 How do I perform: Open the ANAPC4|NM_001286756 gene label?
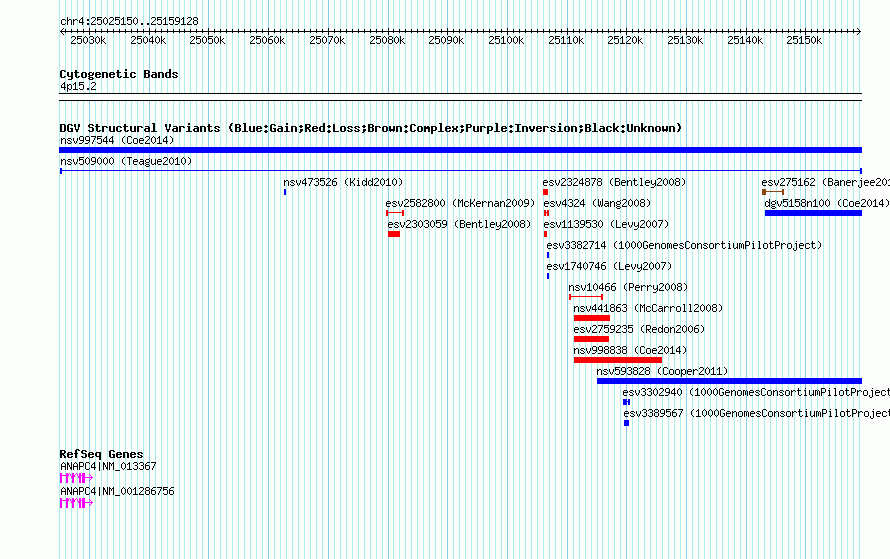tap(117, 491)
